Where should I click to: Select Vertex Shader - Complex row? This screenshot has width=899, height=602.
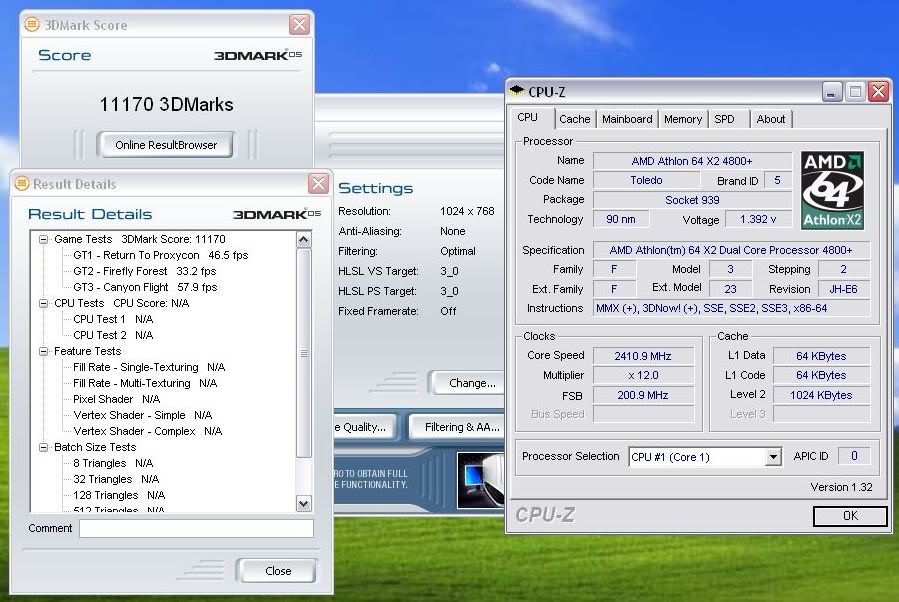(x=147, y=432)
